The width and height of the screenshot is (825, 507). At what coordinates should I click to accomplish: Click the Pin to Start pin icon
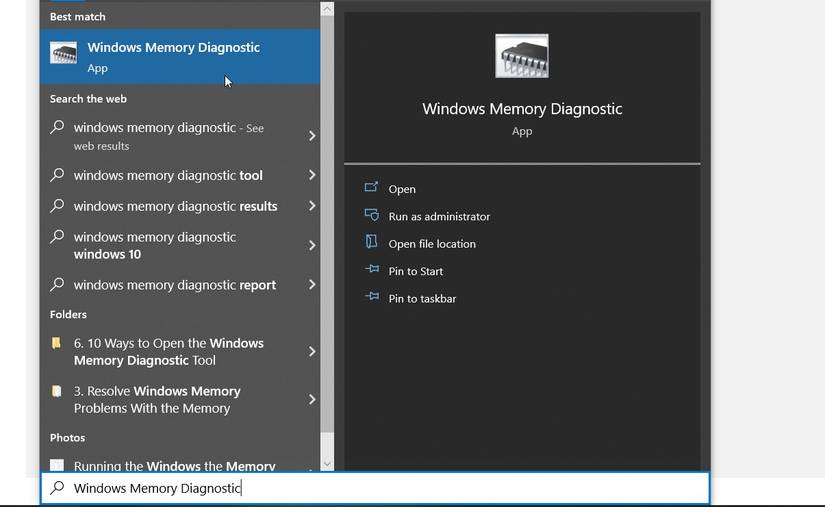[x=372, y=270]
